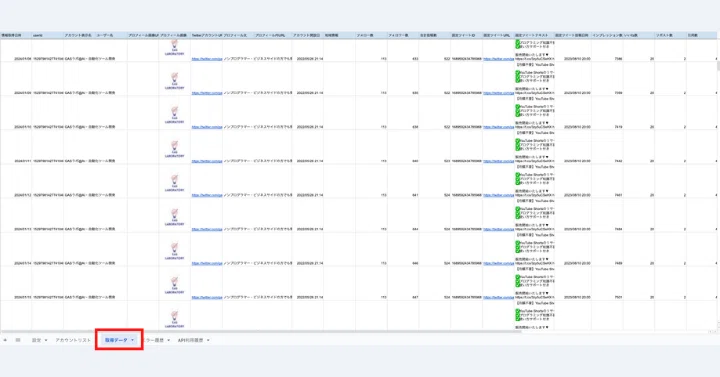Open Twitter account URL link in 2024/01/10 row

pos(207,127)
